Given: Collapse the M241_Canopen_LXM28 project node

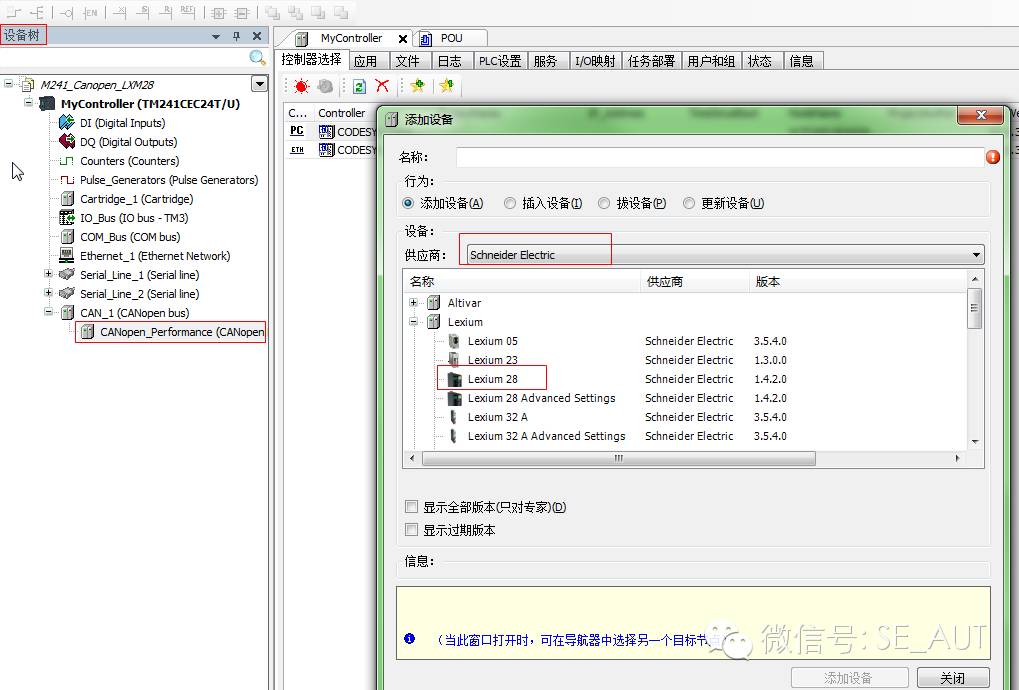Looking at the screenshot, I should tap(8, 83).
